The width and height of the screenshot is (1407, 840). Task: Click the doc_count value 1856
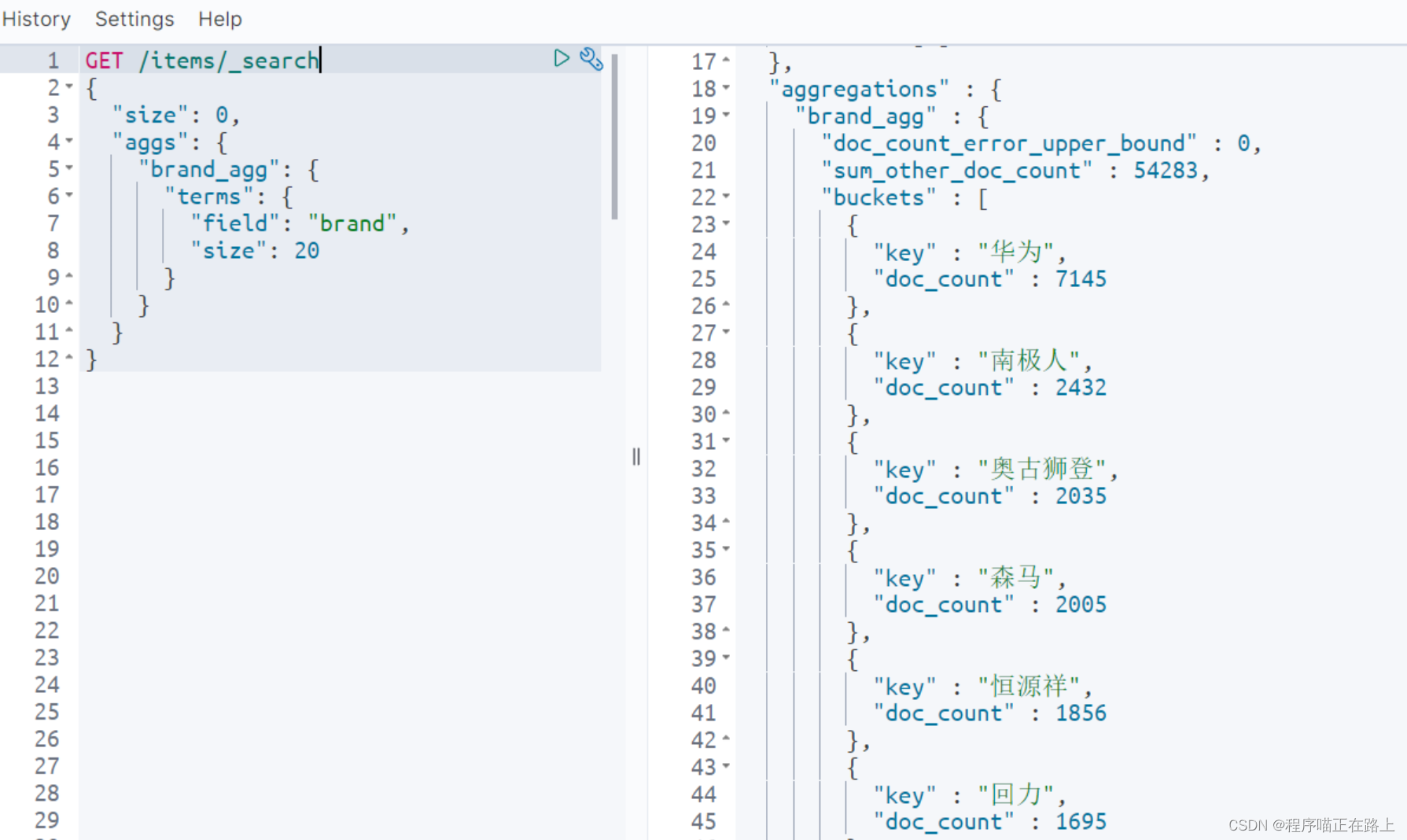(x=1081, y=713)
